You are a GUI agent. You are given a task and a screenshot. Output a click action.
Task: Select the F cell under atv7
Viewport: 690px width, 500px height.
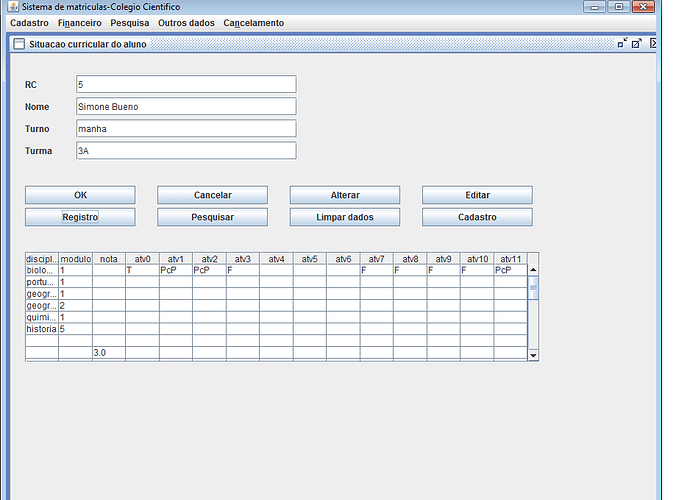[x=377, y=270]
